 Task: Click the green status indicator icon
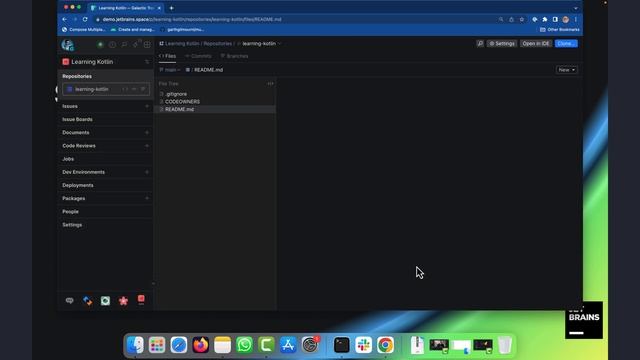click(100, 44)
